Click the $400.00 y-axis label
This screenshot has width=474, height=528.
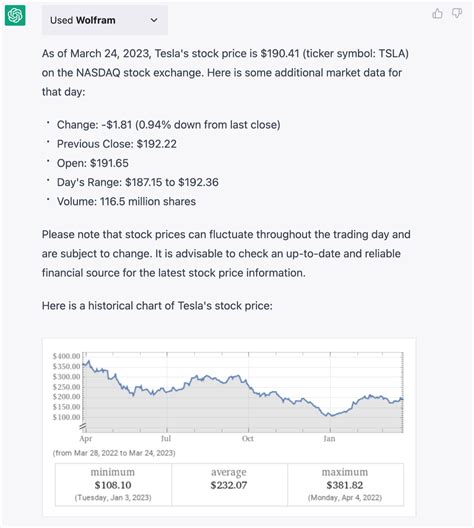(x=66, y=356)
